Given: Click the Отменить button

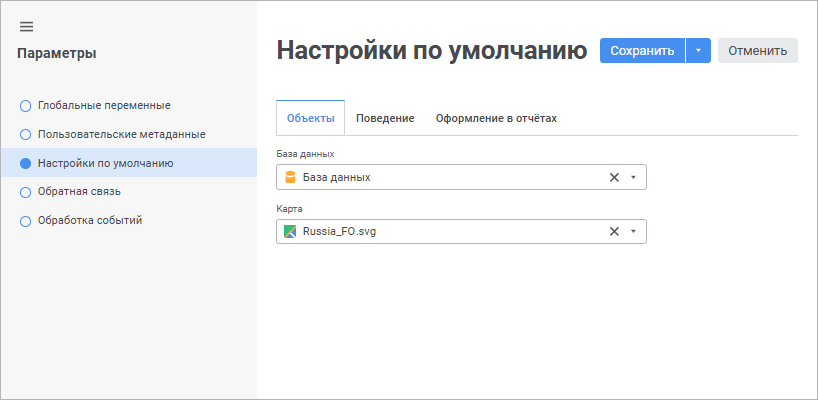Looking at the screenshot, I should point(757,51).
